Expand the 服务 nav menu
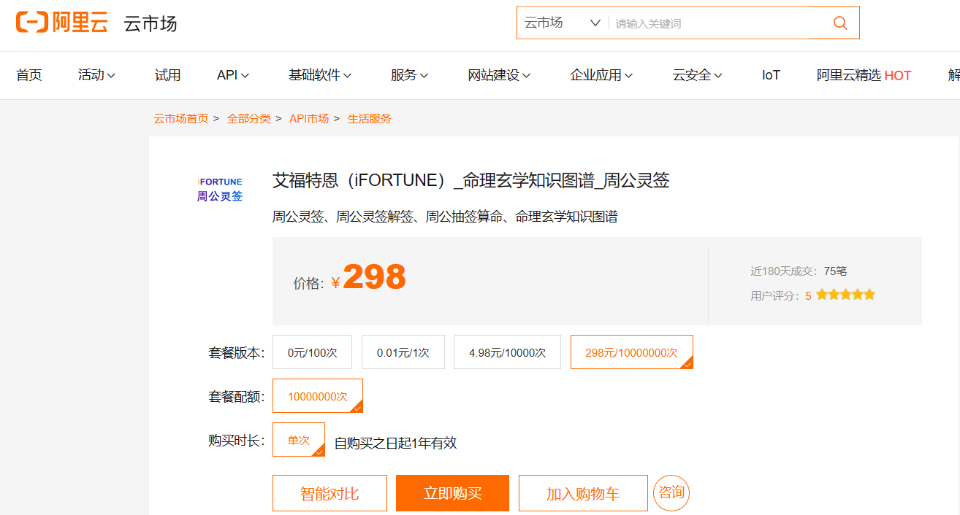The height and width of the screenshot is (515, 960). (x=409, y=75)
